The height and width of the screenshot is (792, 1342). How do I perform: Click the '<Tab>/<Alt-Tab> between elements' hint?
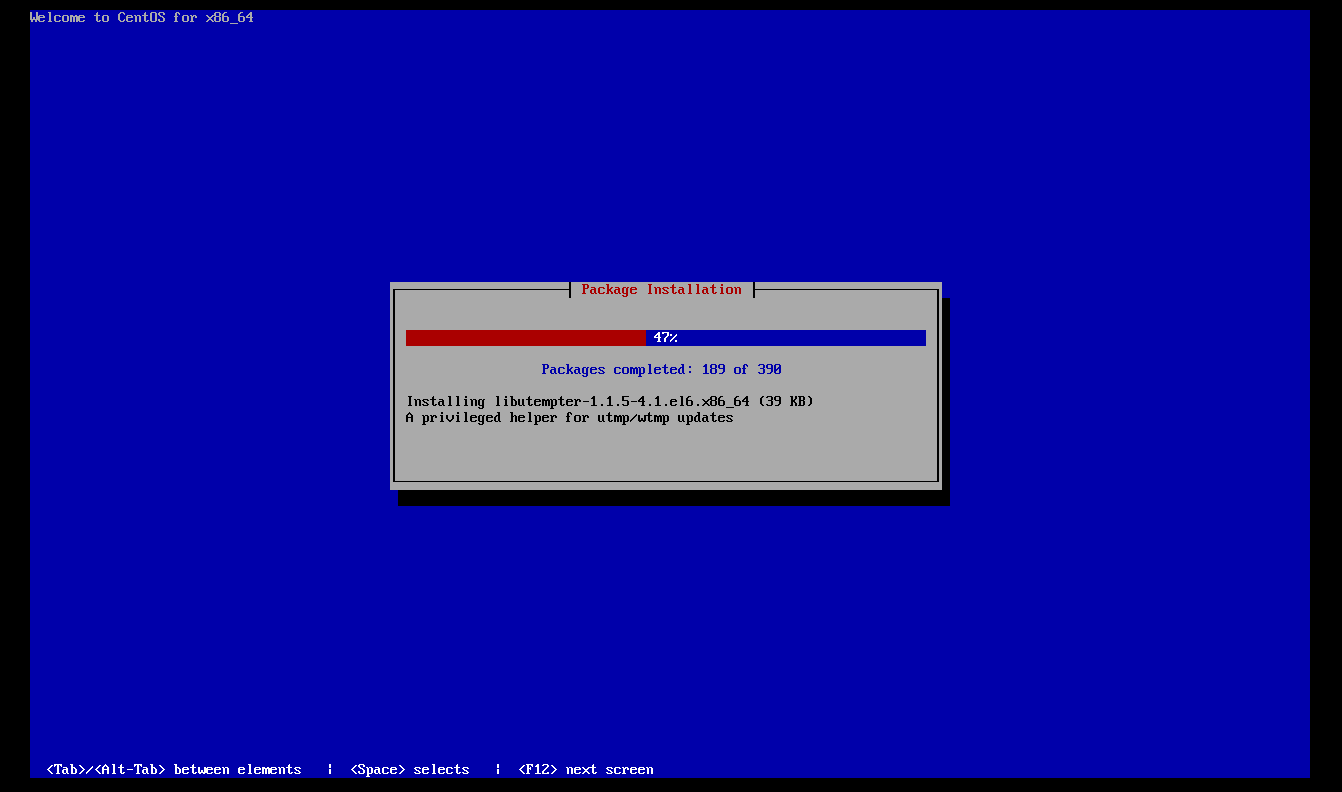(174, 769)
